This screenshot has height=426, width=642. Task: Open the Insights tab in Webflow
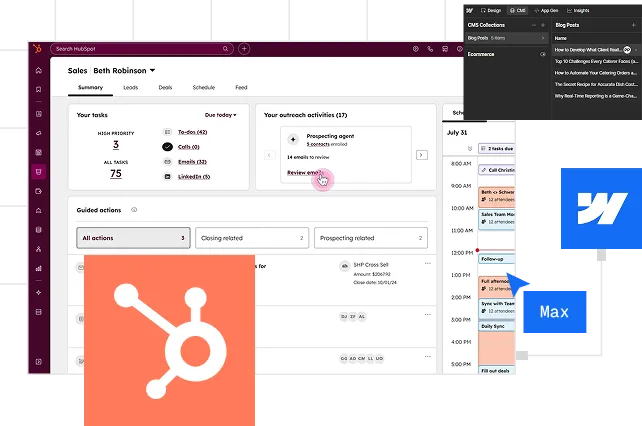578,10
